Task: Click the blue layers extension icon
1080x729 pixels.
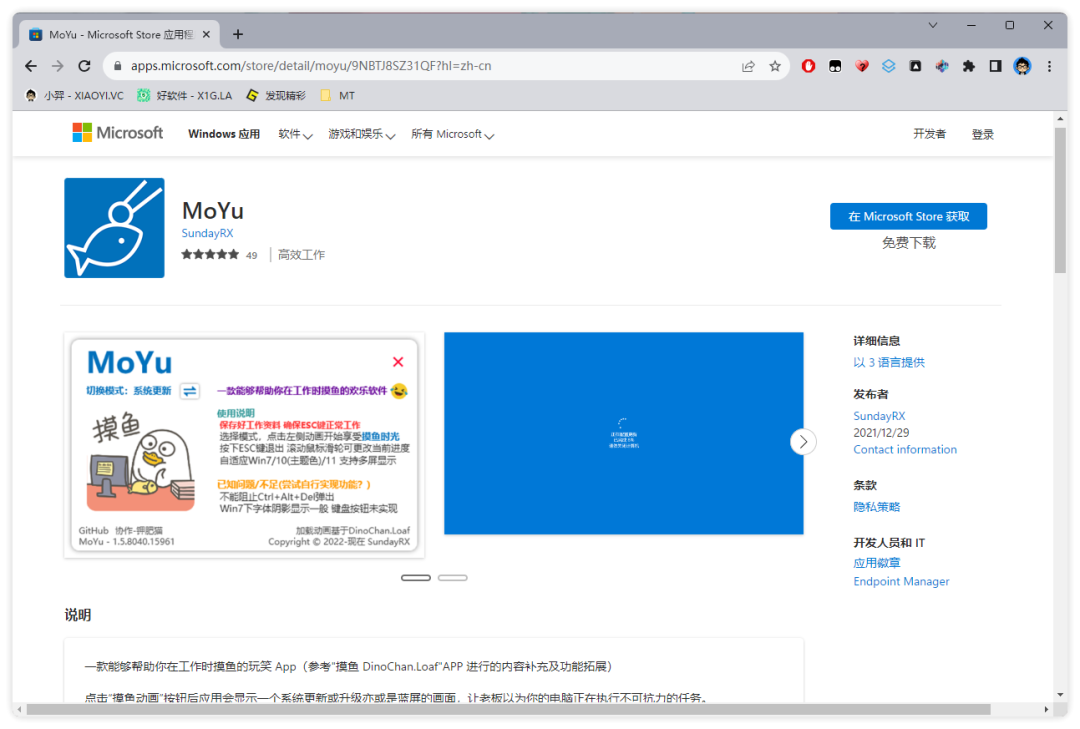Action: pos(889,66)
